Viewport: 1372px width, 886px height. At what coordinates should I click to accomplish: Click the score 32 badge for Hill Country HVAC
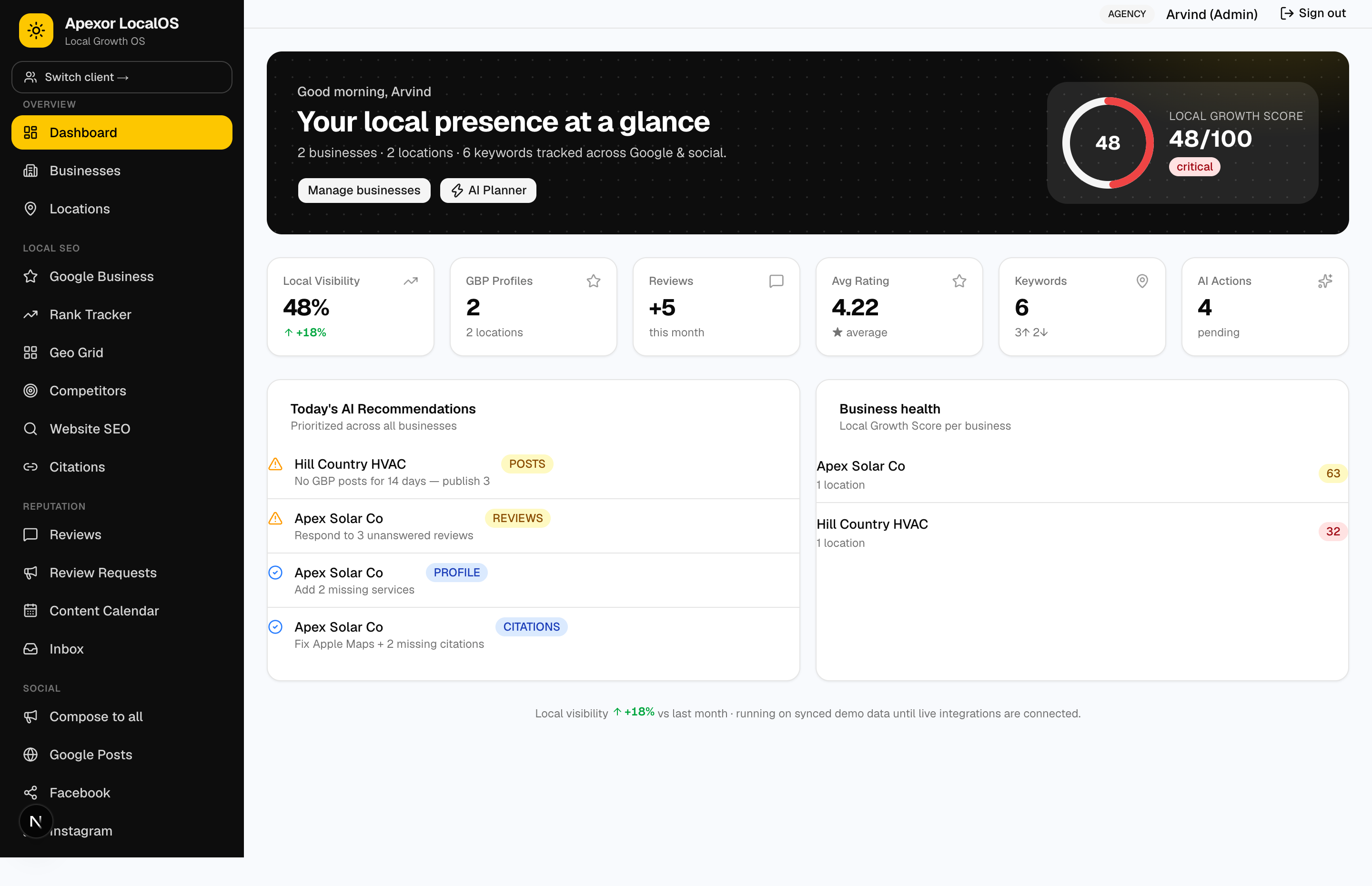(1333, 532)
